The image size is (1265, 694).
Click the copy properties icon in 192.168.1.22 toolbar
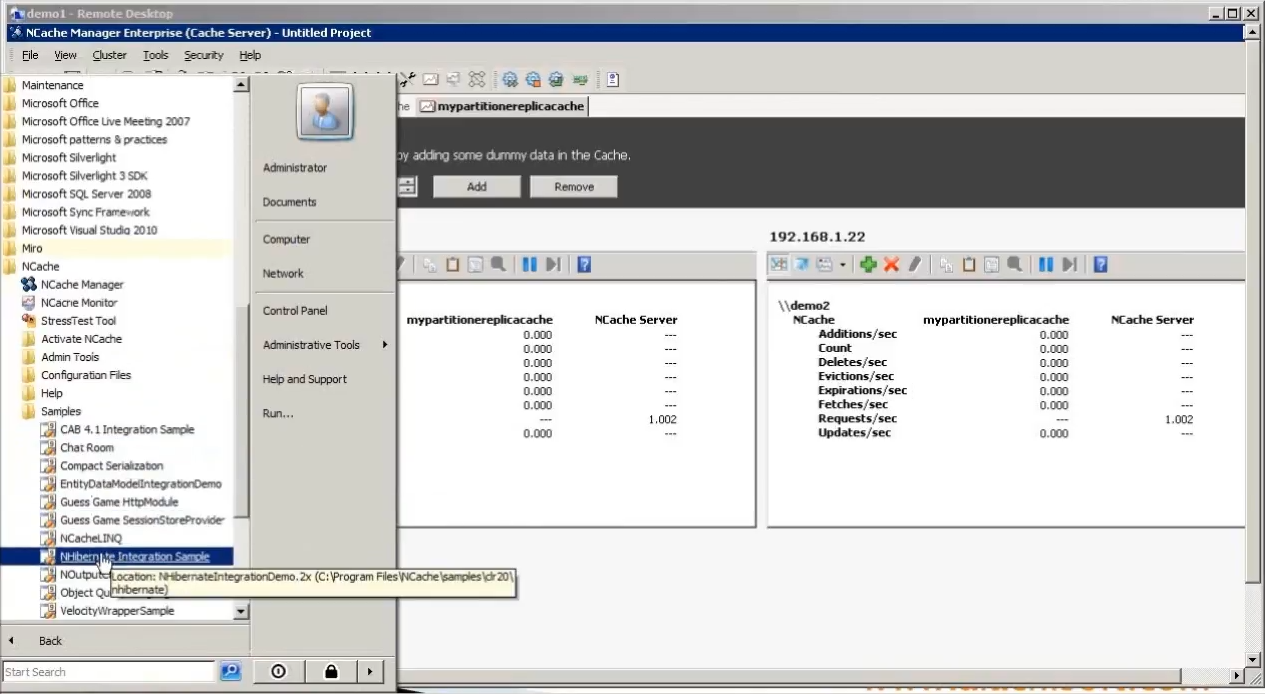coord(947,264)
